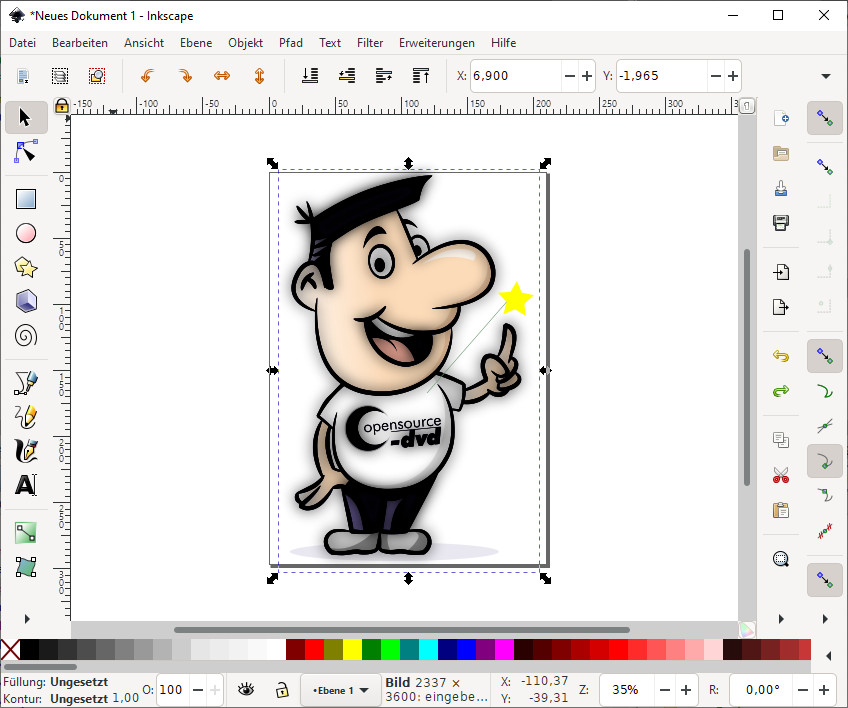The width and height of the screenshot is (848, 708).
Task: Flip the selection horizontally
Action: (x=222, y=76)
